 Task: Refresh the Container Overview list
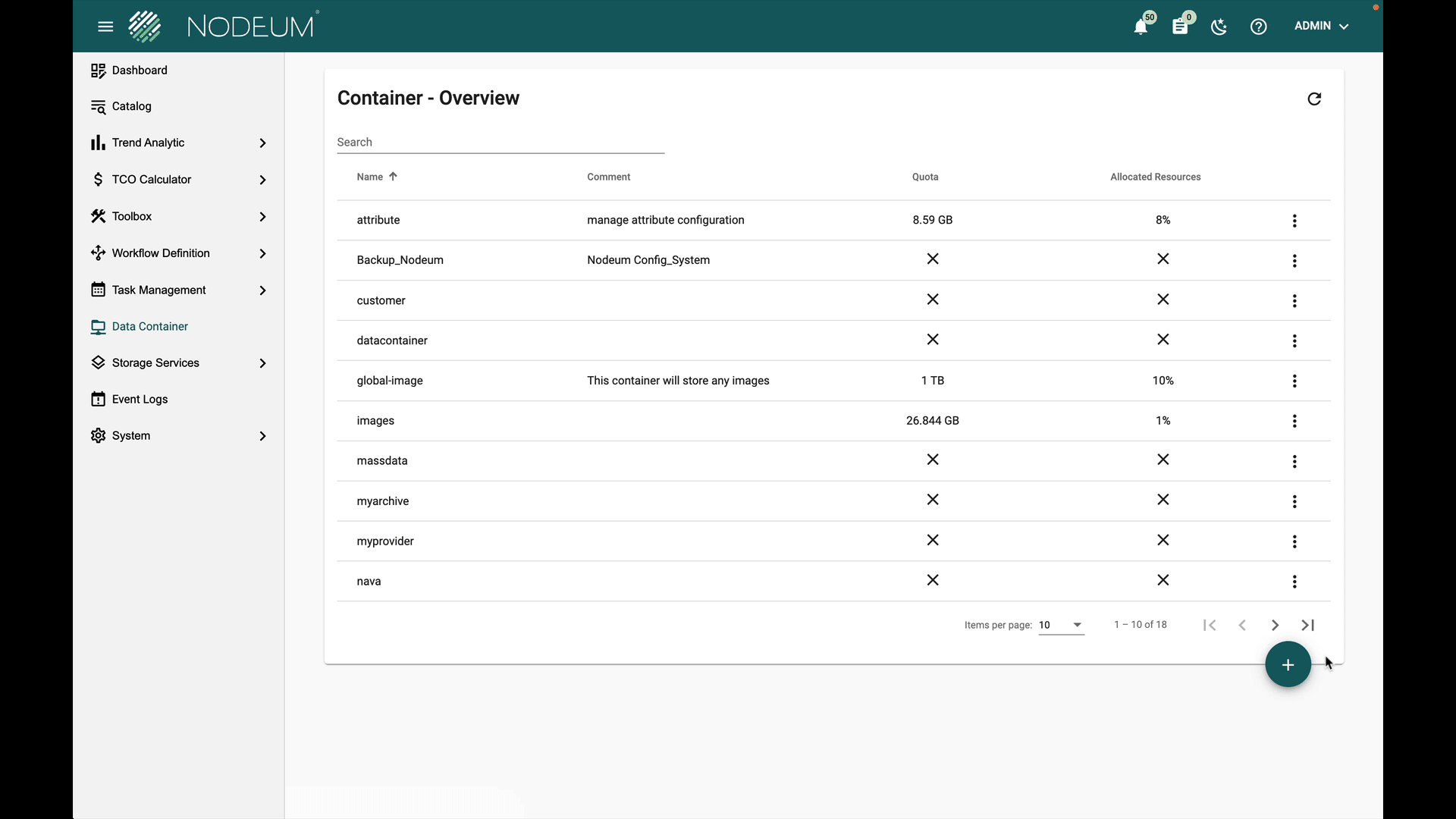pyautogui.click(x=1314, y=99)
